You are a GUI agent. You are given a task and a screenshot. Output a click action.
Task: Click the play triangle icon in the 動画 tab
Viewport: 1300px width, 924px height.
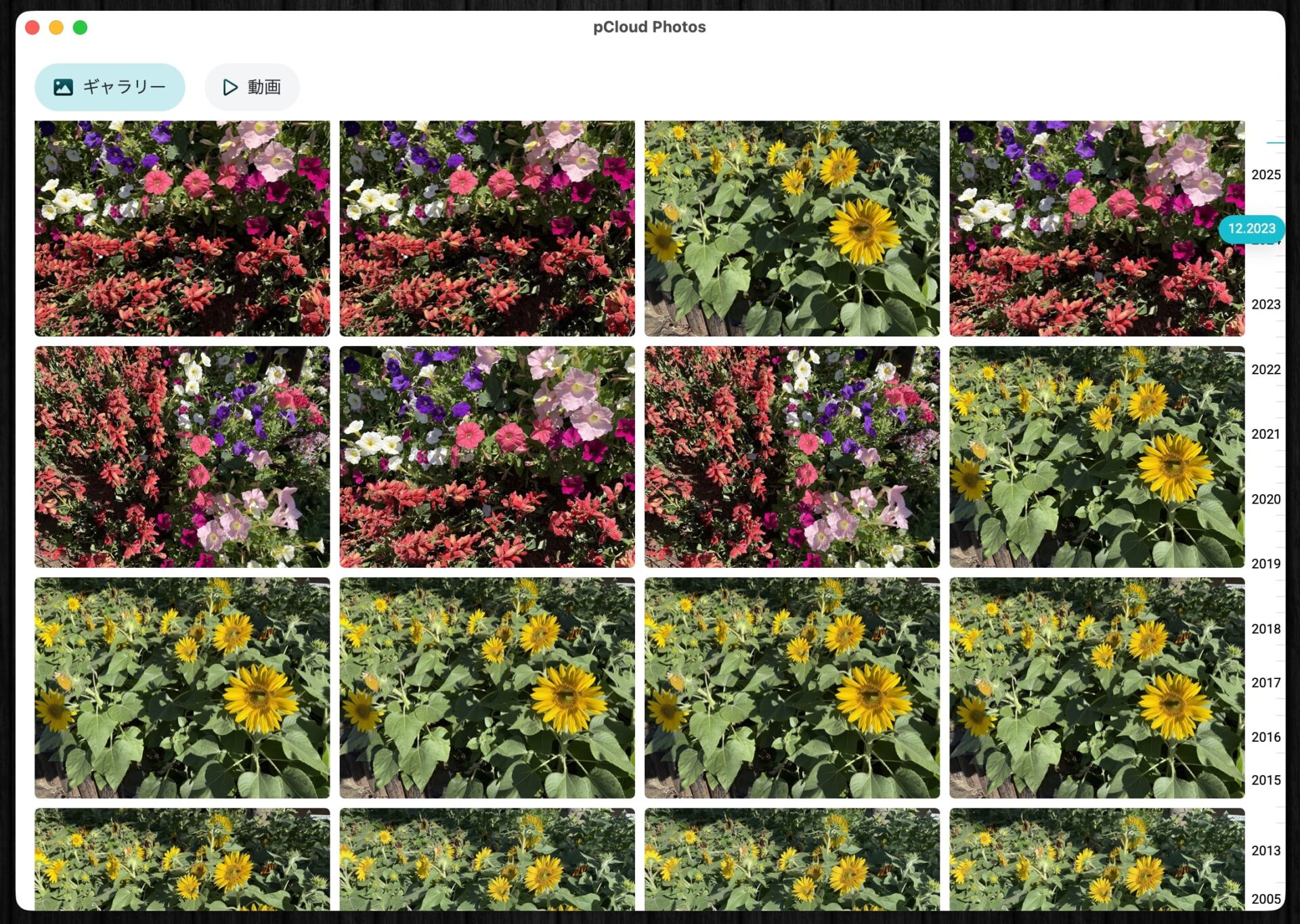[230, 87]
